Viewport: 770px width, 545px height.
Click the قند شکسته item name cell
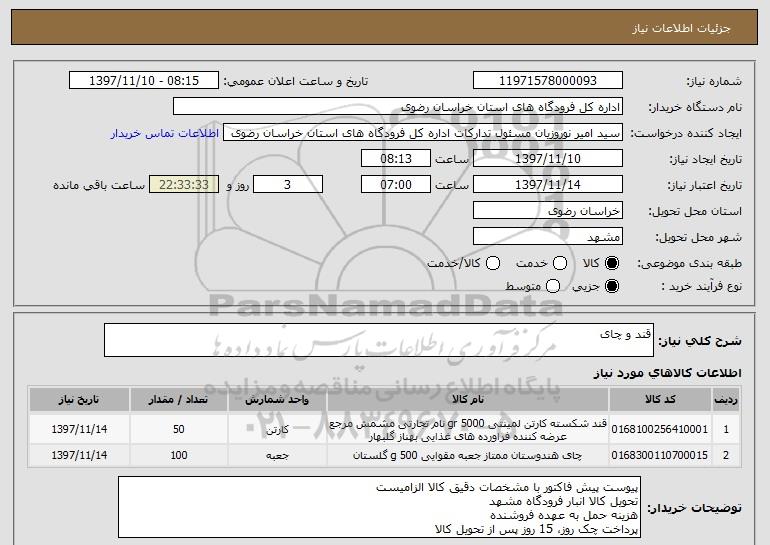pos(468,430)
